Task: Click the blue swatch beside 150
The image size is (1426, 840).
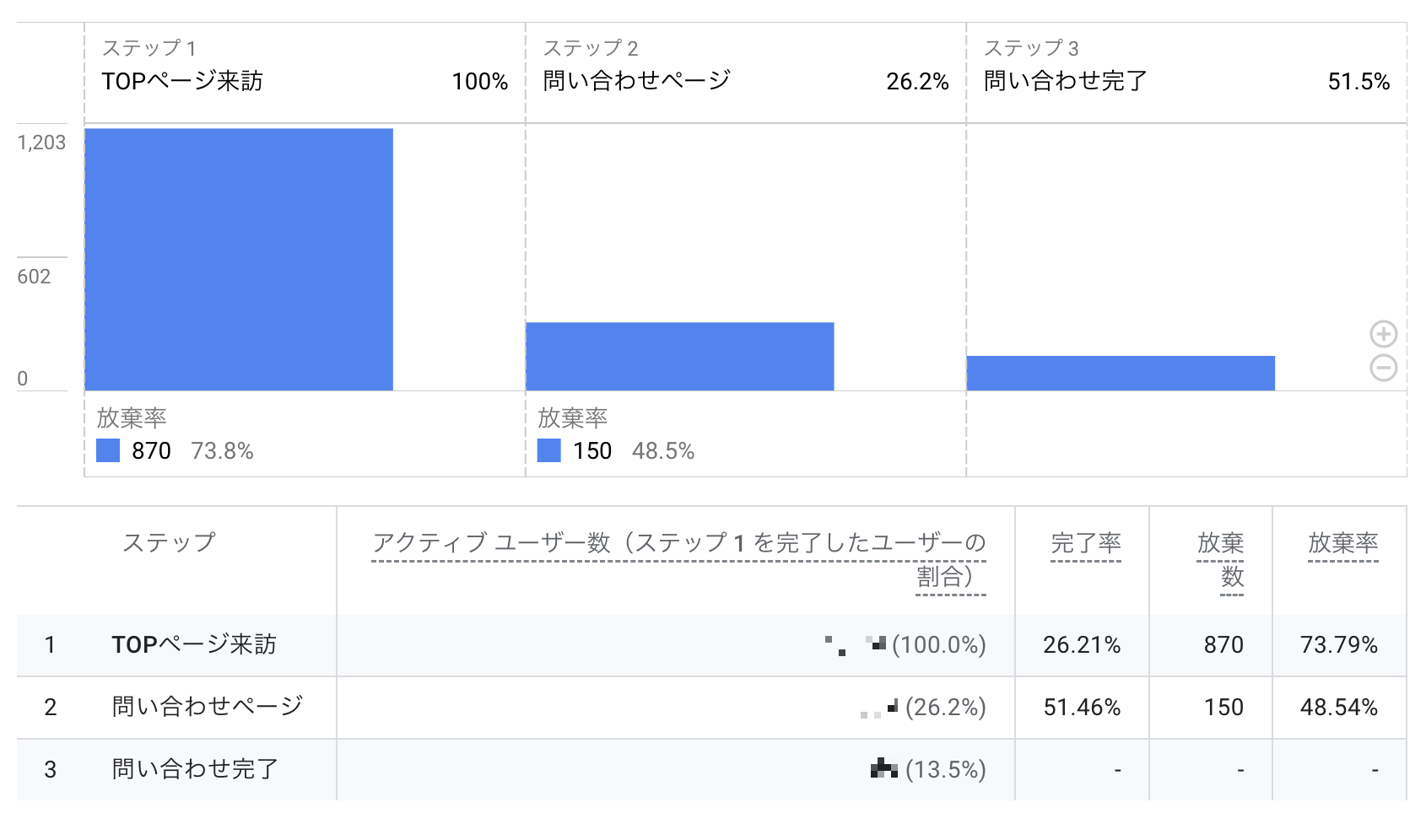Action: (549, 450)
